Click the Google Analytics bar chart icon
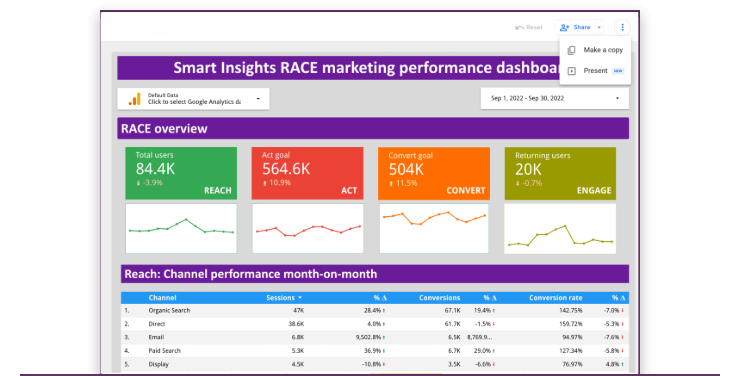Screen dimensions: 740x376 coord(135,99)
